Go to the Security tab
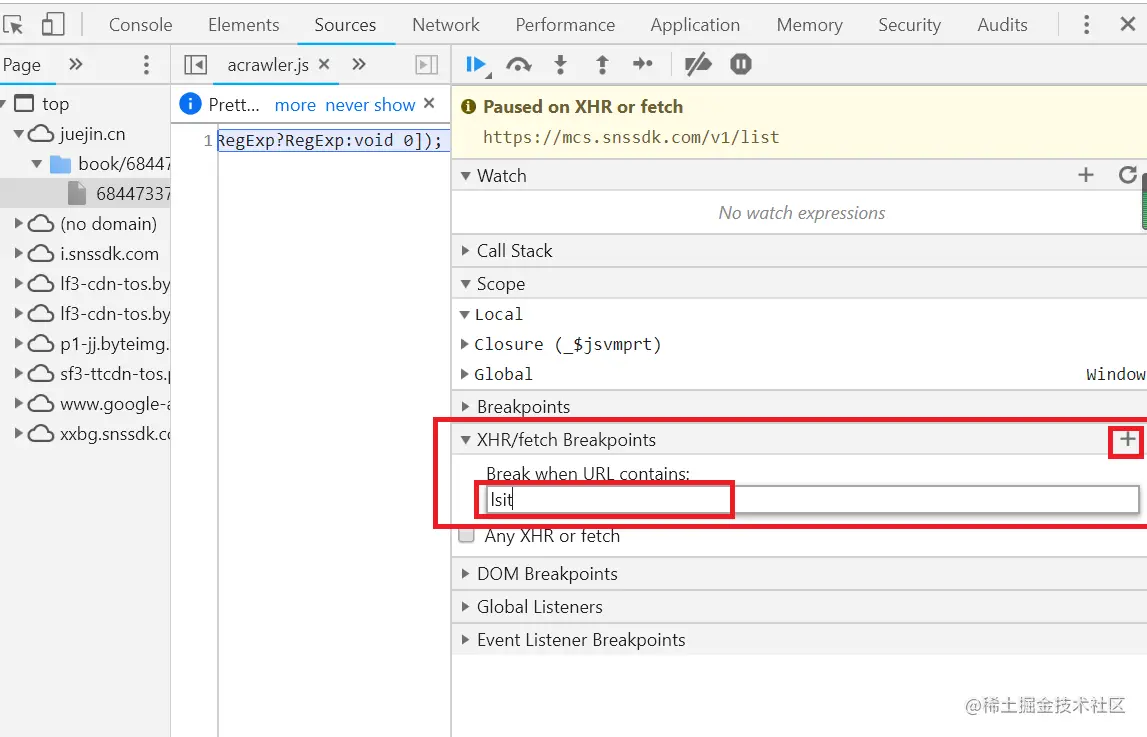The image size is (1147, 737). point(909,25)
